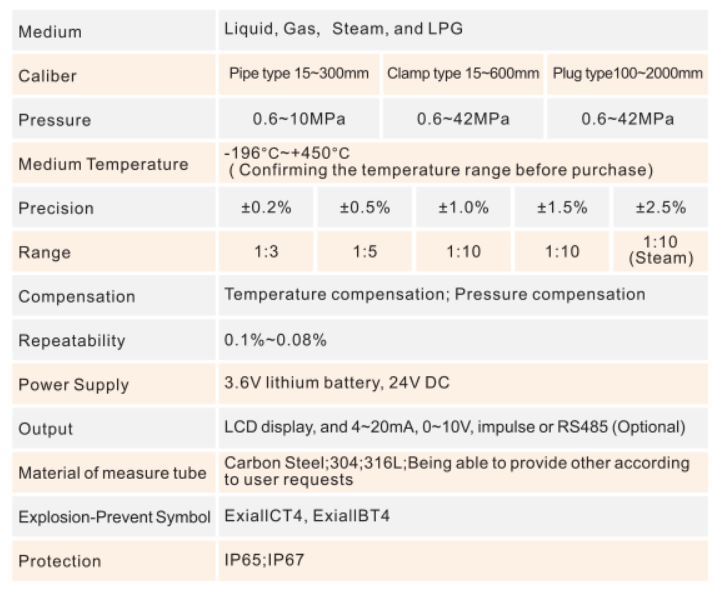
Task: Click the ±0.2% precision cell
Action: pos(266,208)
